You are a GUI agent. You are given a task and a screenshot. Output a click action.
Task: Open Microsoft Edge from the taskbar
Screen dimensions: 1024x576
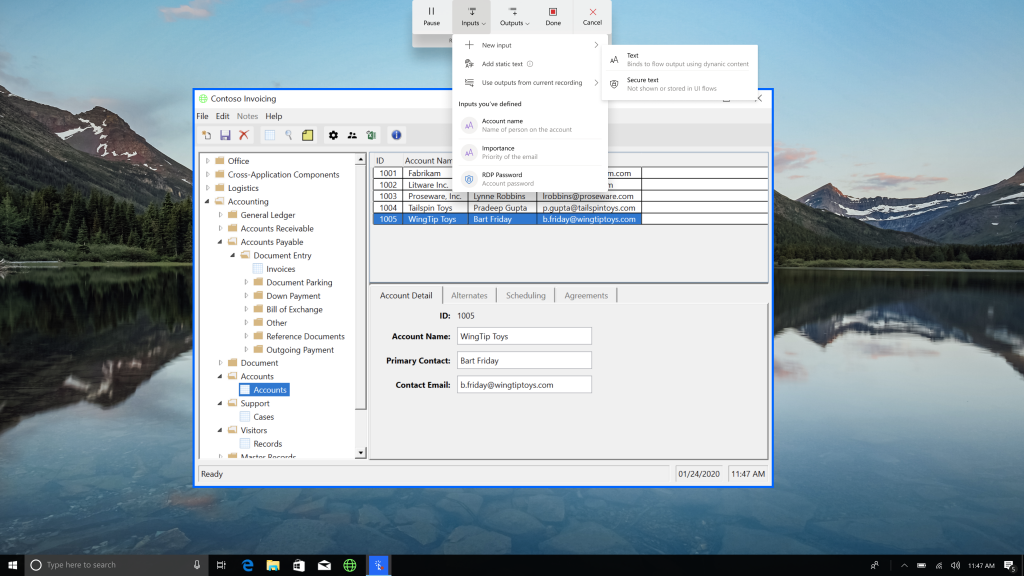[246, 565]
